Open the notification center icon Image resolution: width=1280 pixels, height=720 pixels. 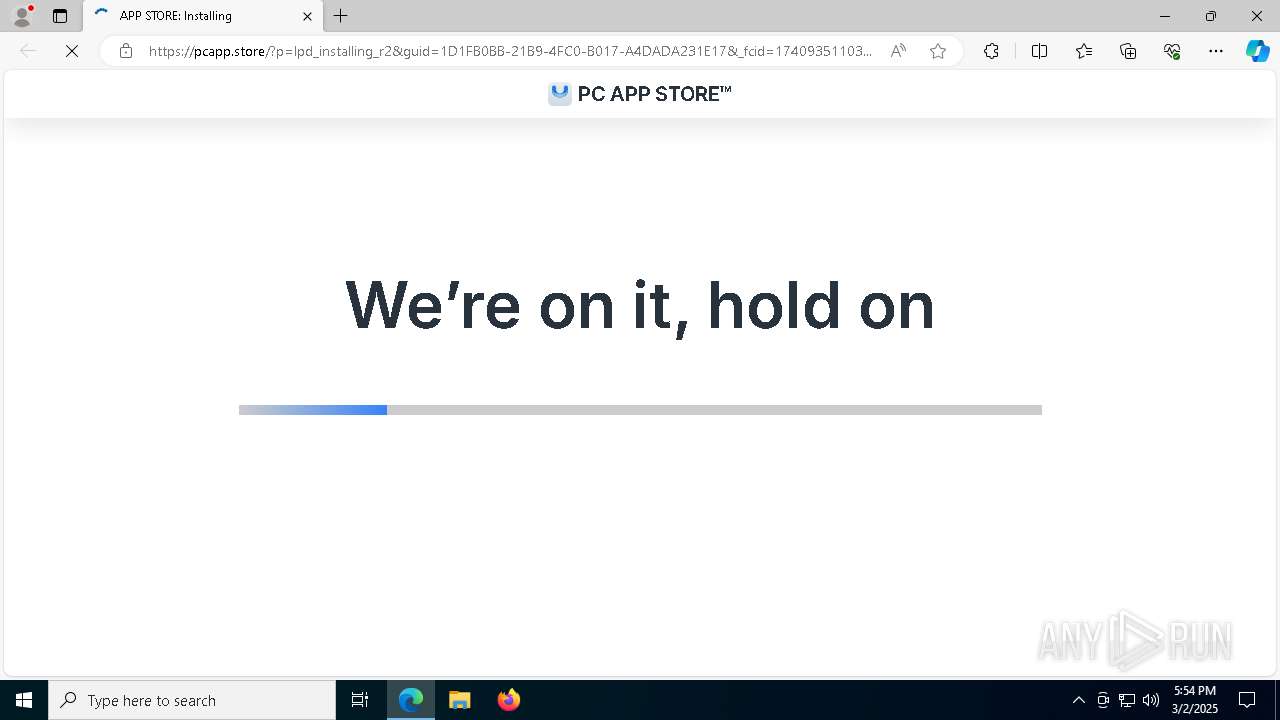tap(1247, 700)
